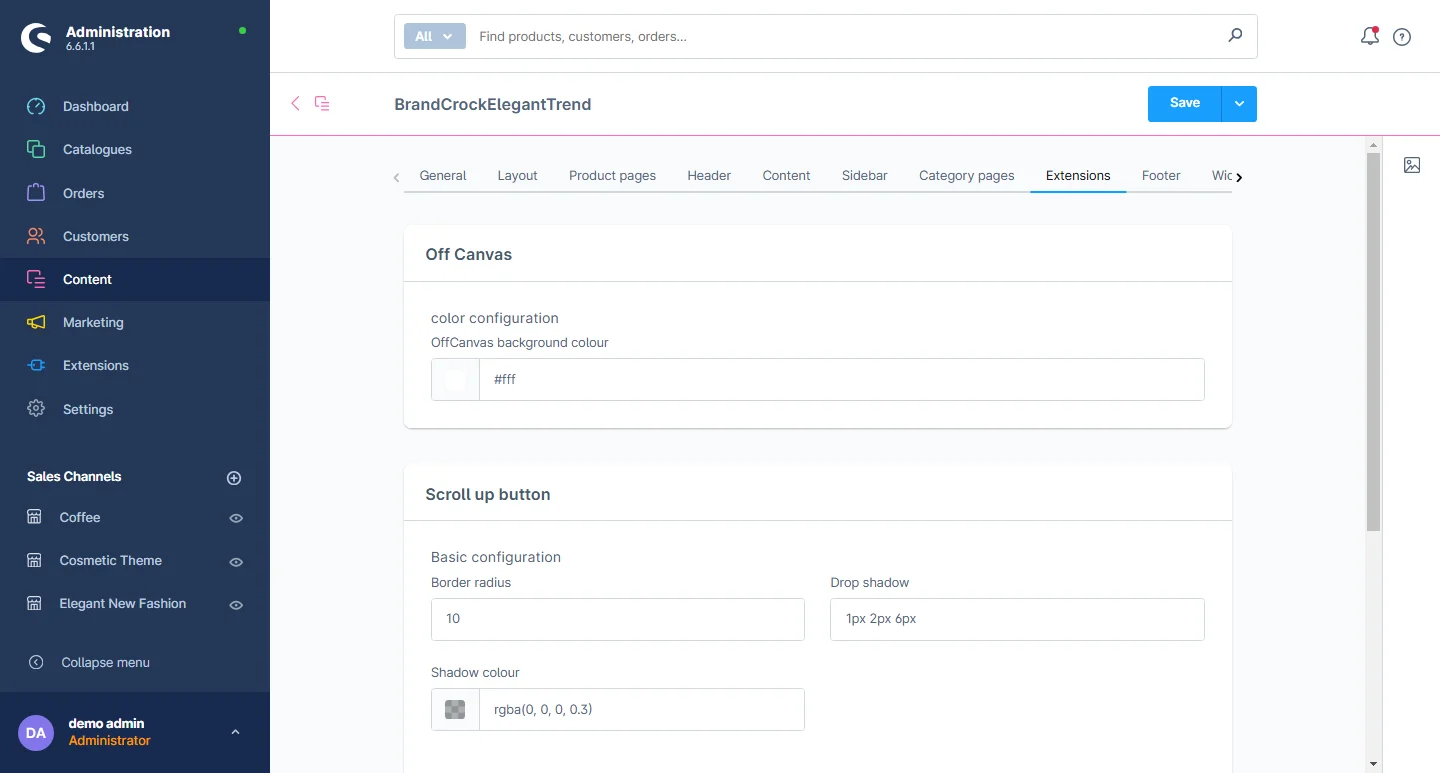Click the search magnifier icon

[1235, 36]
